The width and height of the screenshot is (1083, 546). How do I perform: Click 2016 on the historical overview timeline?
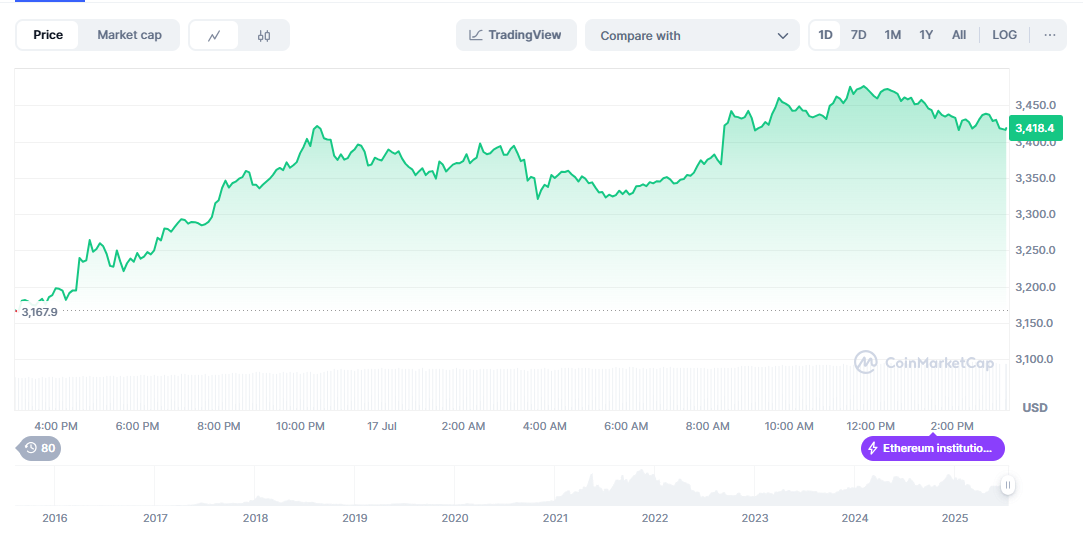click(x=55, y=518)
